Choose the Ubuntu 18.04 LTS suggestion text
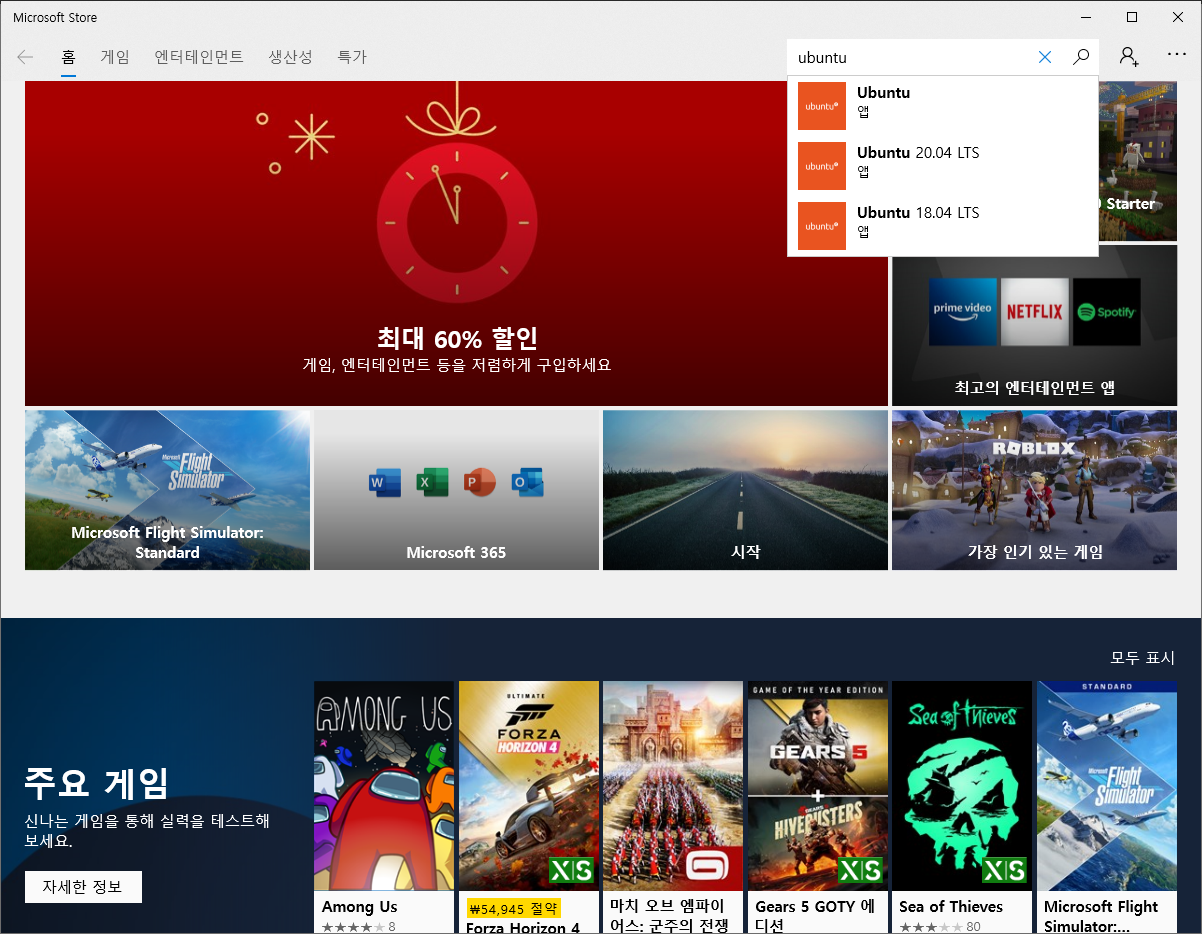 (918, 213)
